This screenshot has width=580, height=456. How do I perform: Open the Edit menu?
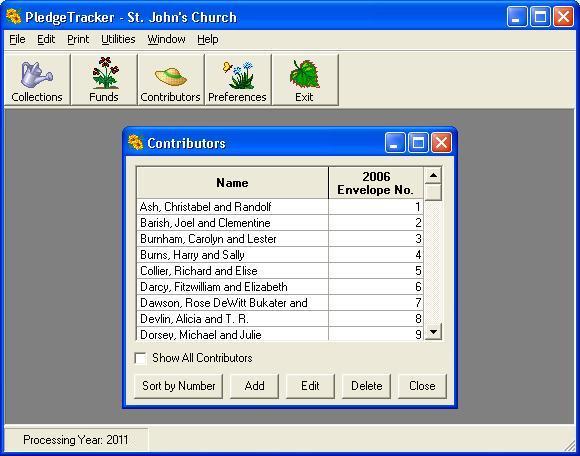click(x=46, y=39)
